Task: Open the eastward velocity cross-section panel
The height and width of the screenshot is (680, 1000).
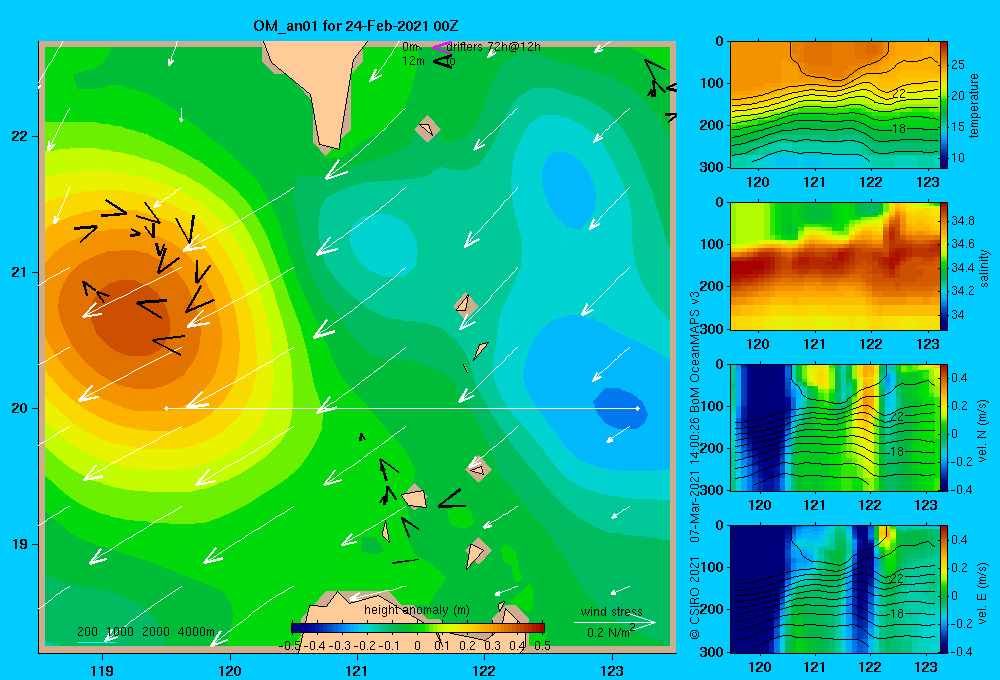Action: tap(835, 589)
